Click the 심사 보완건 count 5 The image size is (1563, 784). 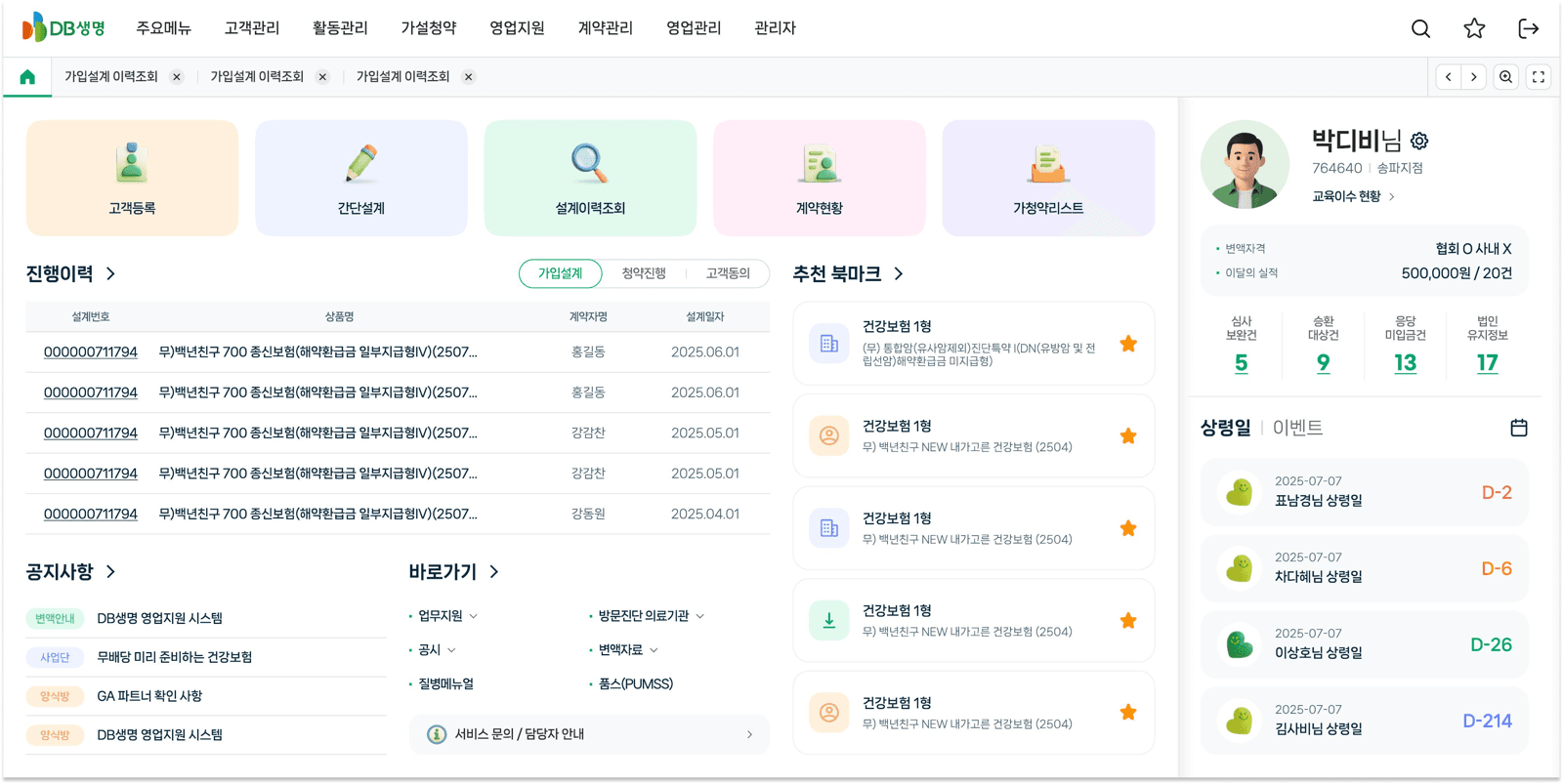pyautogui.click(x=1242, y=363)
